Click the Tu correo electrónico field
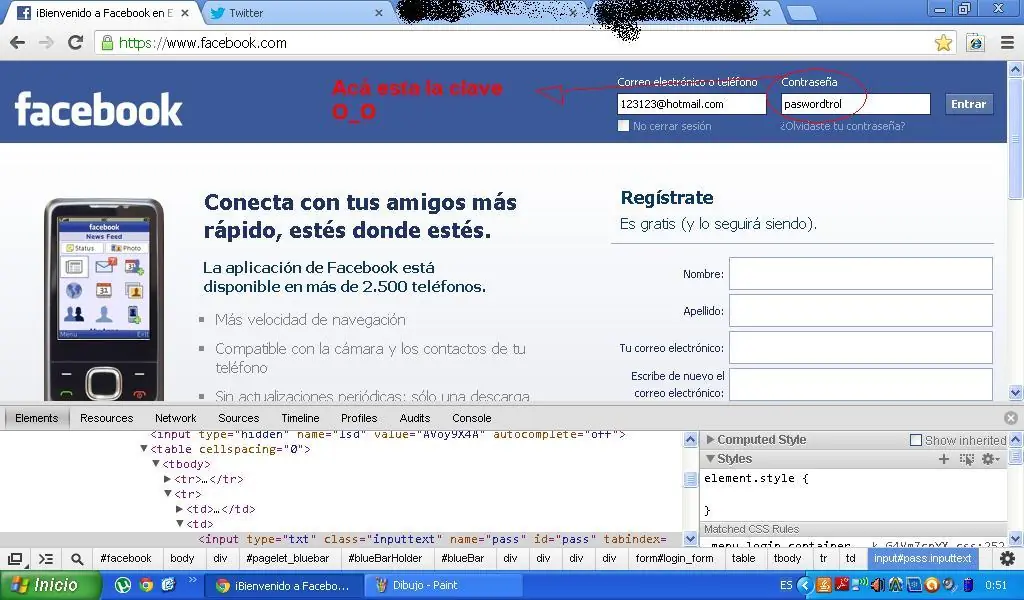The height and width of the screenshot is (600, 1024). click(861, 347)
